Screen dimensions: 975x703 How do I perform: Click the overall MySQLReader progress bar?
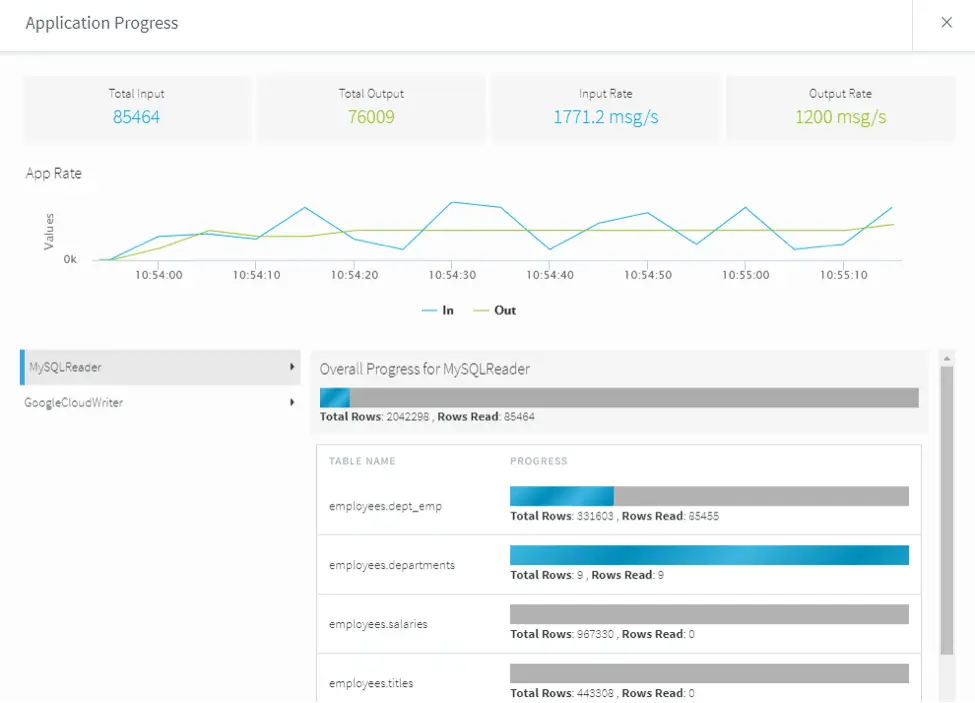coord(619,397)
